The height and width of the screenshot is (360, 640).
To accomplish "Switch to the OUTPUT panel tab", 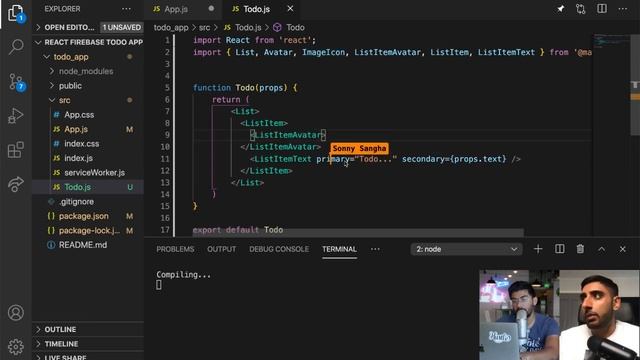I will pos(222,249).
